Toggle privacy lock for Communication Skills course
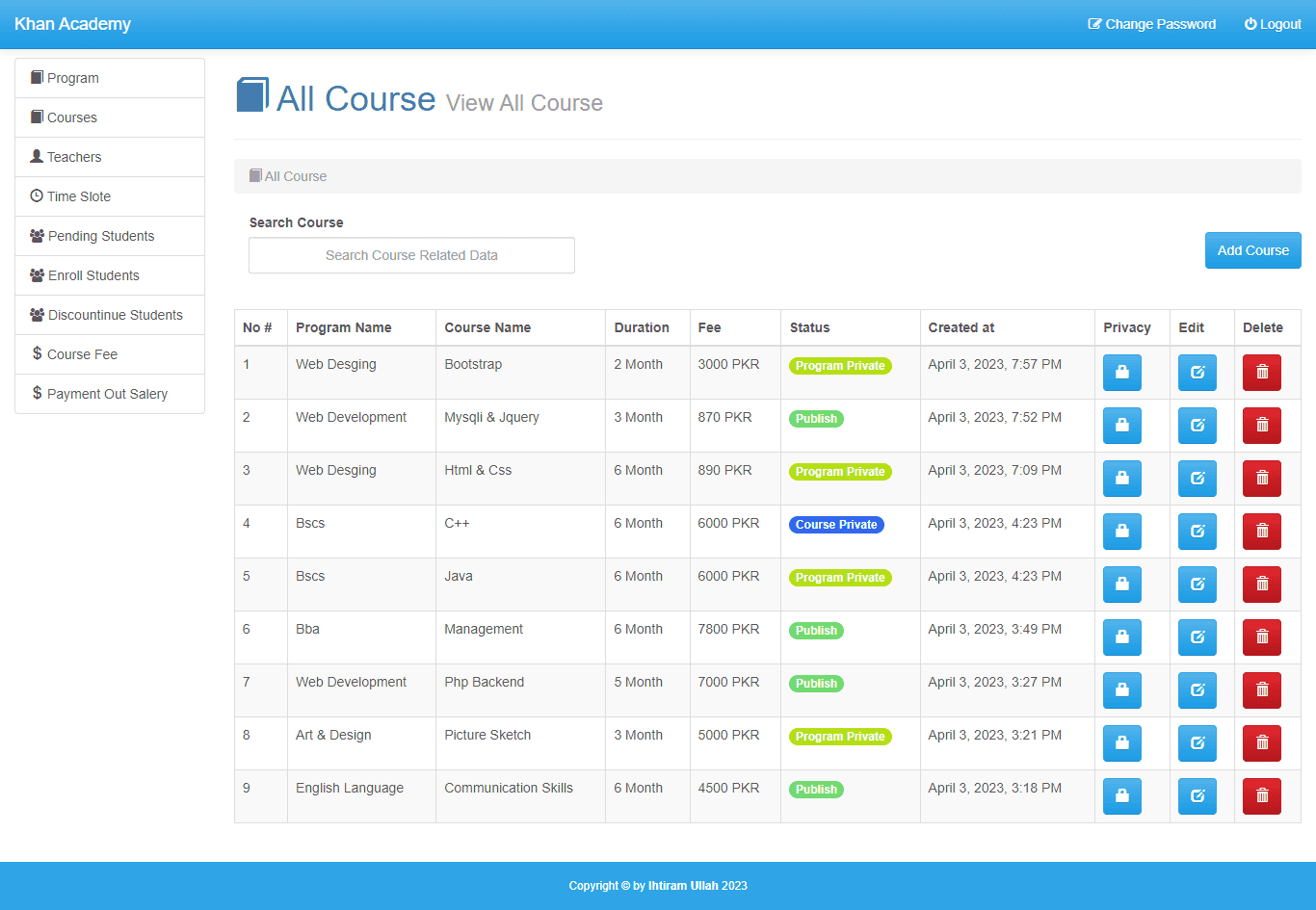This screenshot has width=1316, height=910. (1121, 796)
